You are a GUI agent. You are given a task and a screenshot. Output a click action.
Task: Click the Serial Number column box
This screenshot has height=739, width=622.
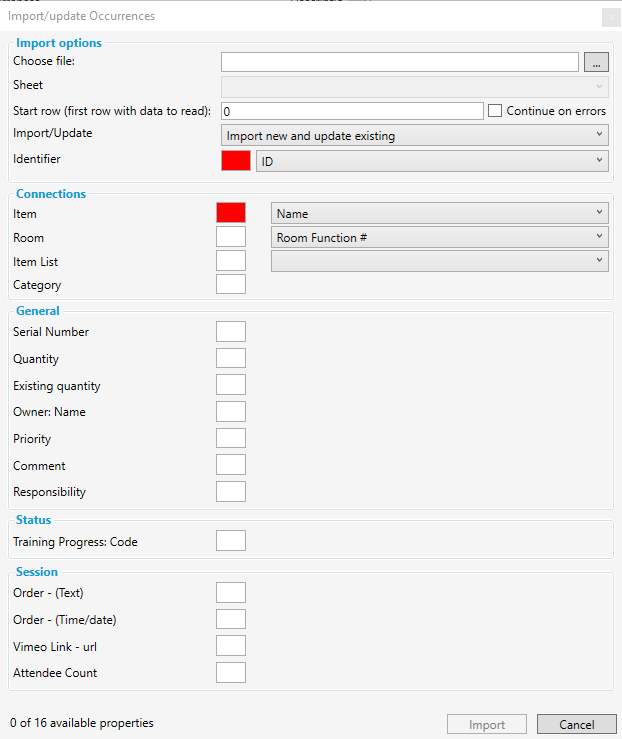[231, 332]
